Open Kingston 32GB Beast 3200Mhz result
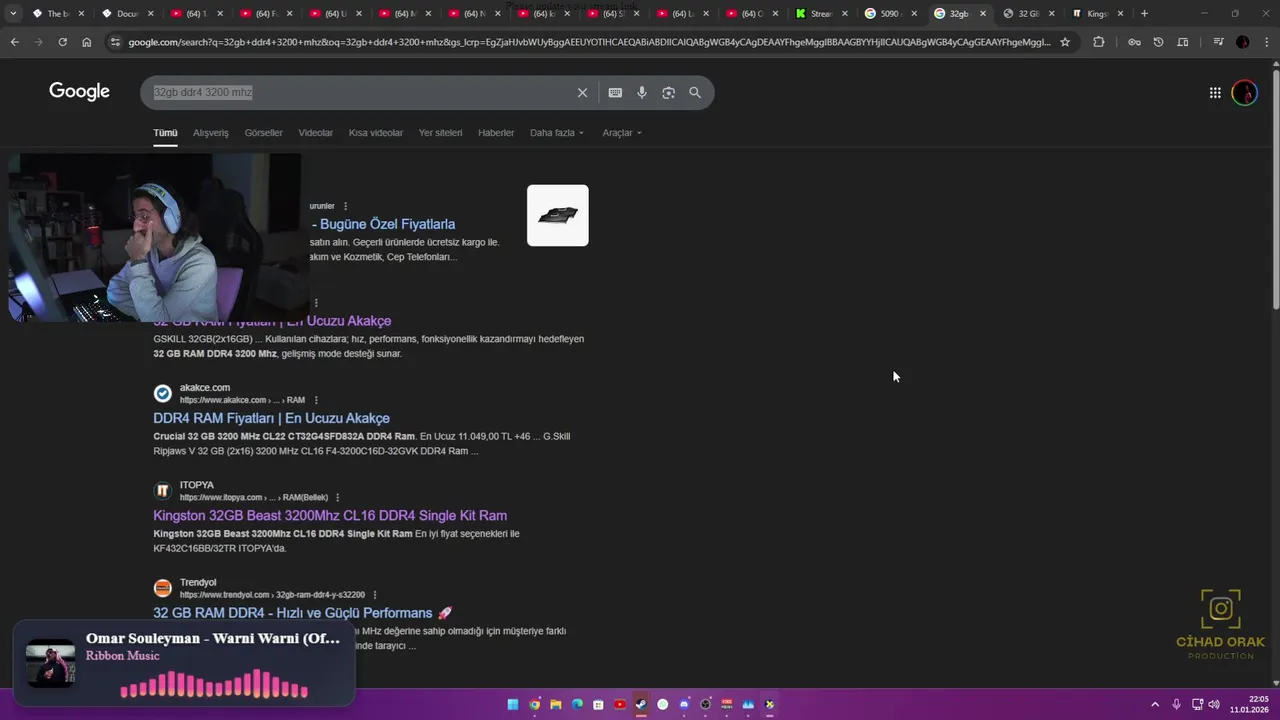The width and height of the screenshot is (1280, 720). coord(330,516)
